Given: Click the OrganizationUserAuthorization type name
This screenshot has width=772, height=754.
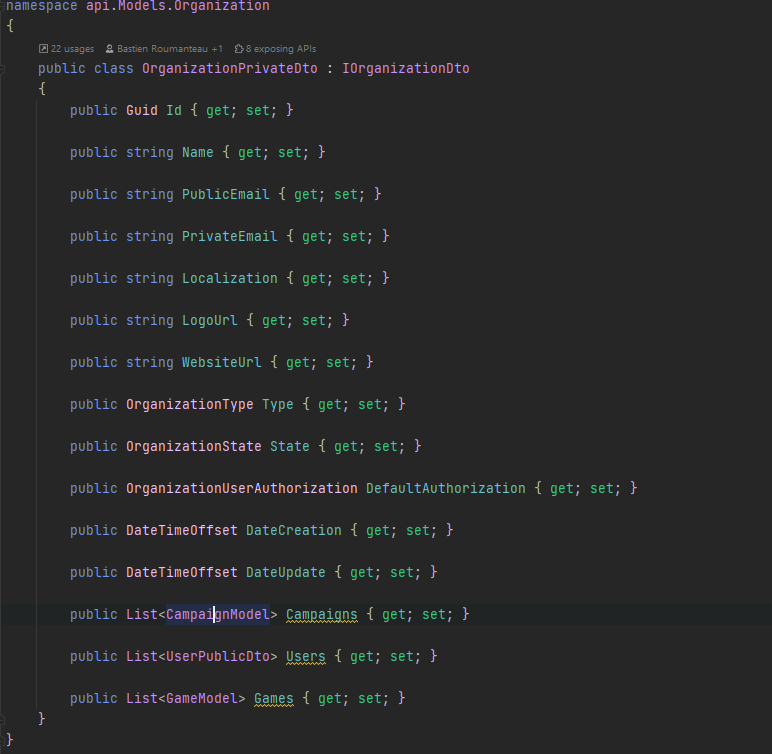Looking at the screenshot, I should pyautogui.click(x=242, y=489).
